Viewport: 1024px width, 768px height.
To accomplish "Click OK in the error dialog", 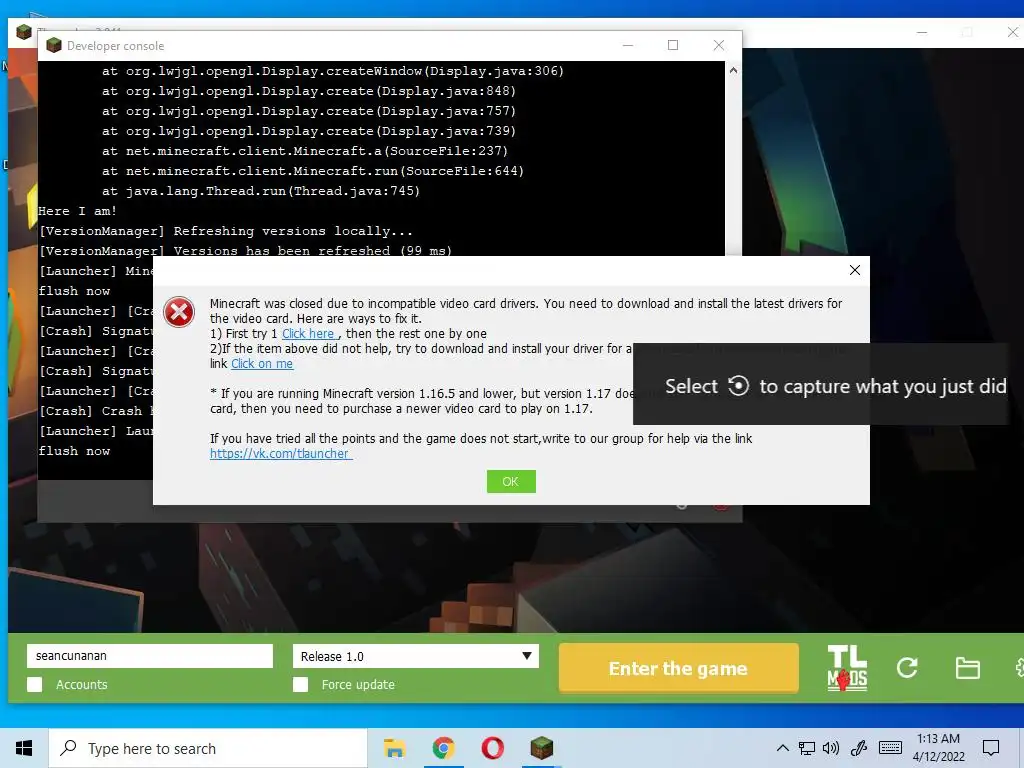I will pyautogui.click(x=511, y=481).
